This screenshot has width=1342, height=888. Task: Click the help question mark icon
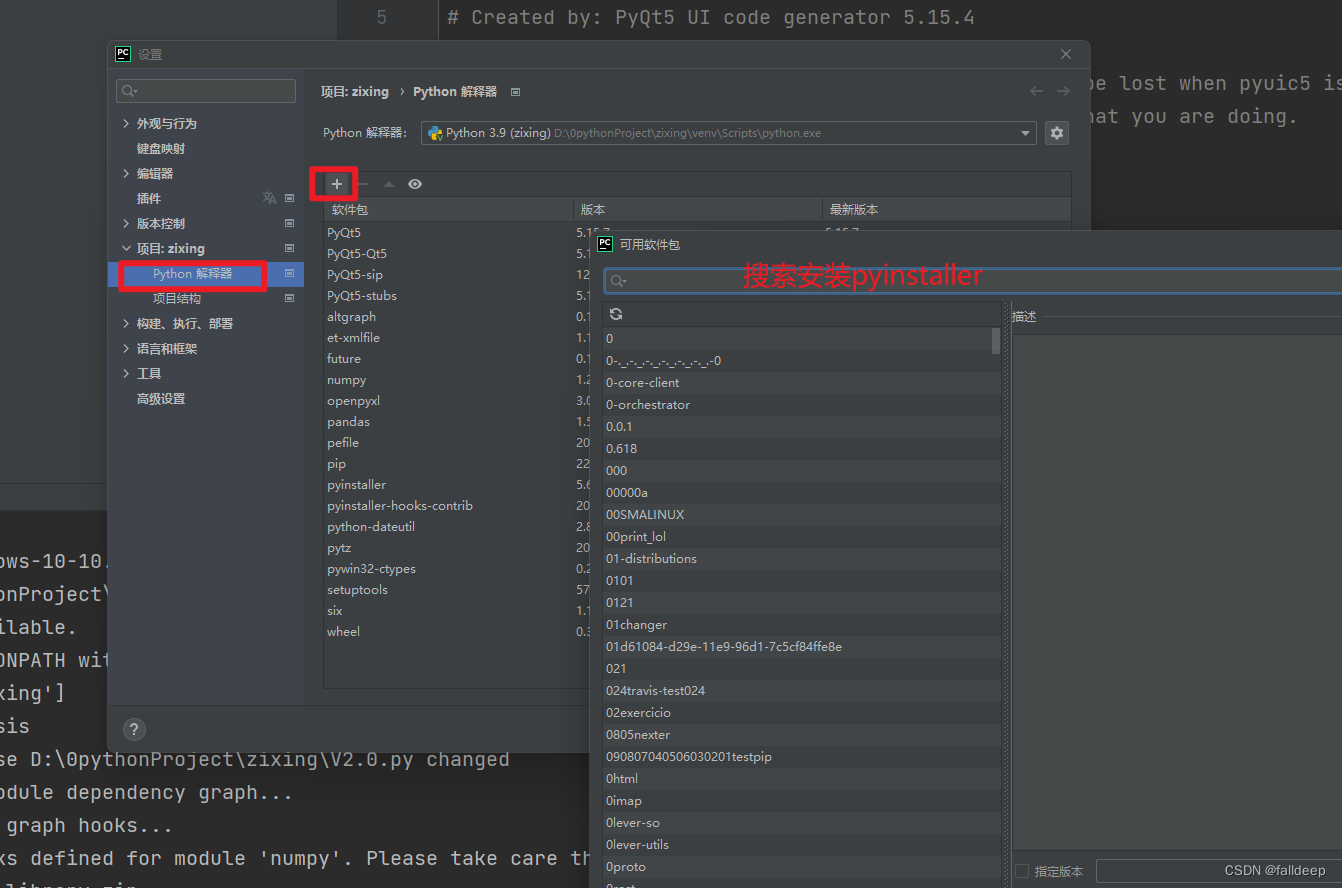(134, 729)
